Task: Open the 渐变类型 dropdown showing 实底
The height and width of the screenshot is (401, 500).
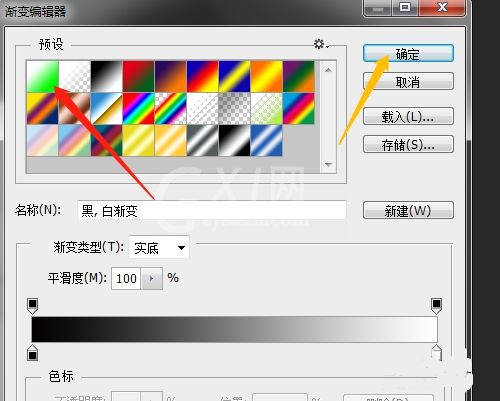Action: (159, 247)
